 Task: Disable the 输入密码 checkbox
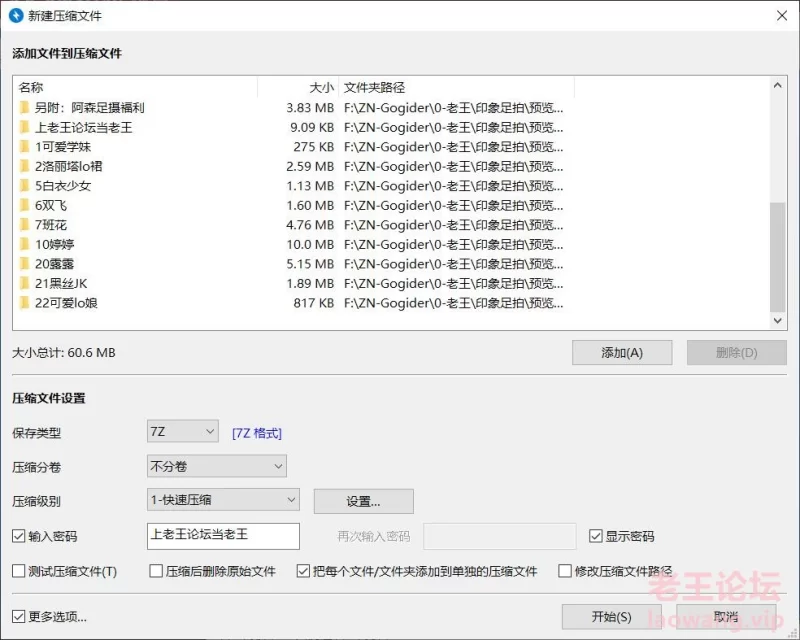pos(19,536)
